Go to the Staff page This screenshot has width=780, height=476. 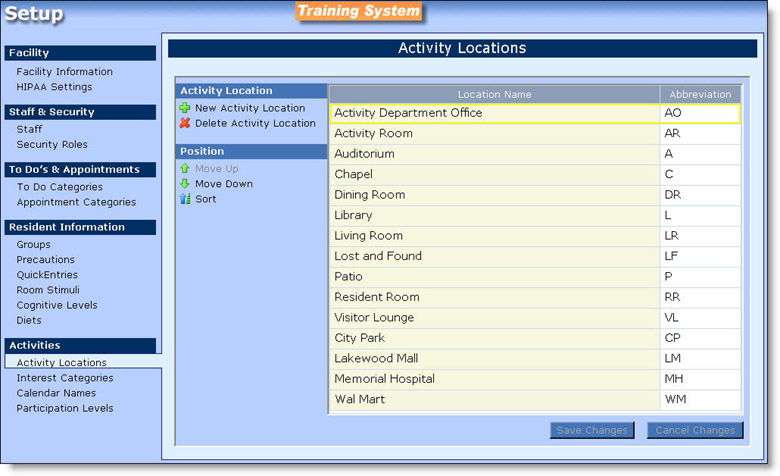coord(29,129)
